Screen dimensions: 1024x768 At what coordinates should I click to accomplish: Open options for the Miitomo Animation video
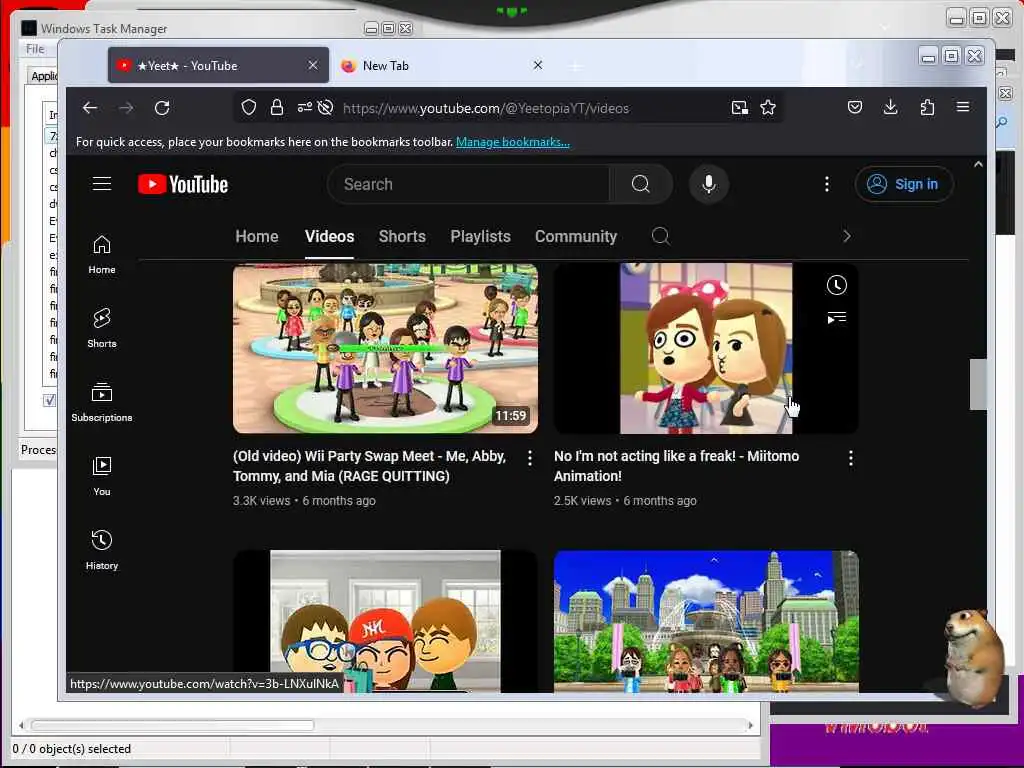(x=850, y=458)
